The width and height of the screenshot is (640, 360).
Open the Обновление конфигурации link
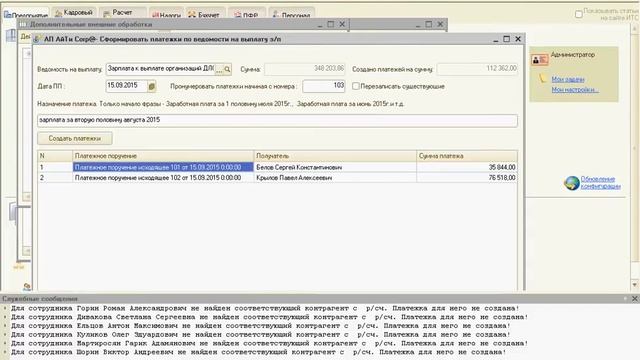pos(600,182)
